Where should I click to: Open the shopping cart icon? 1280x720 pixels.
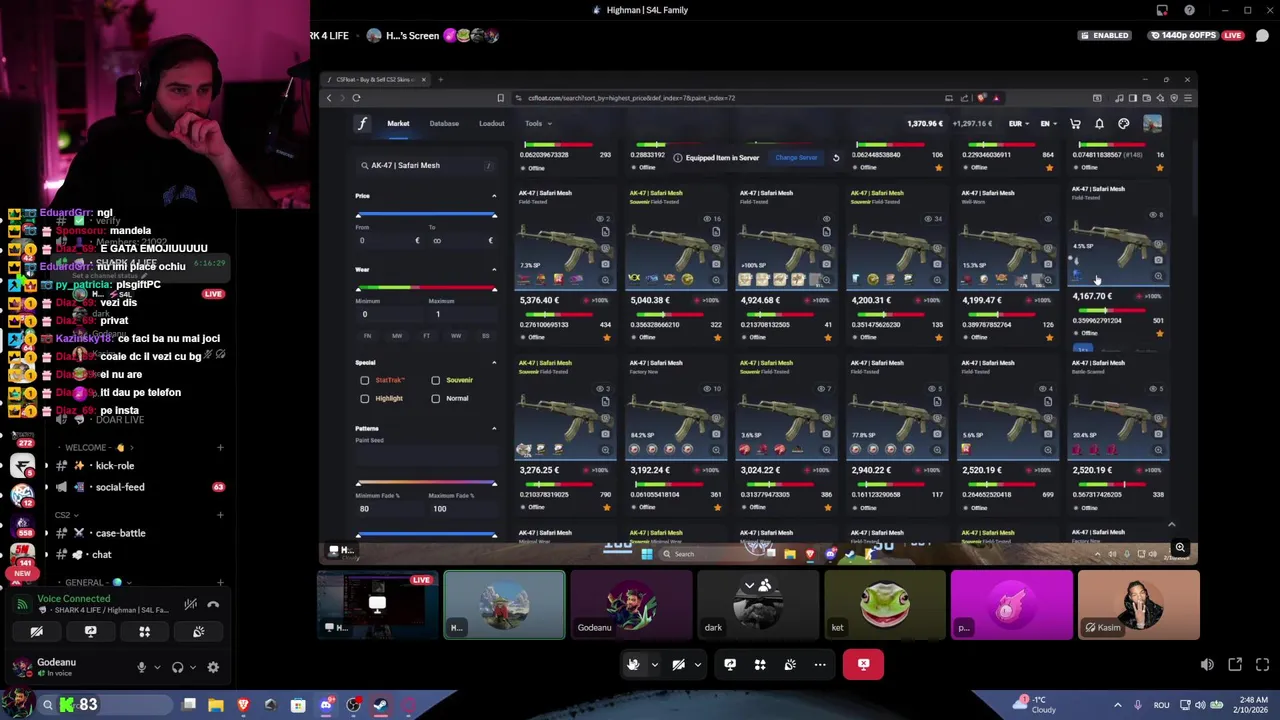point(1075,124)
